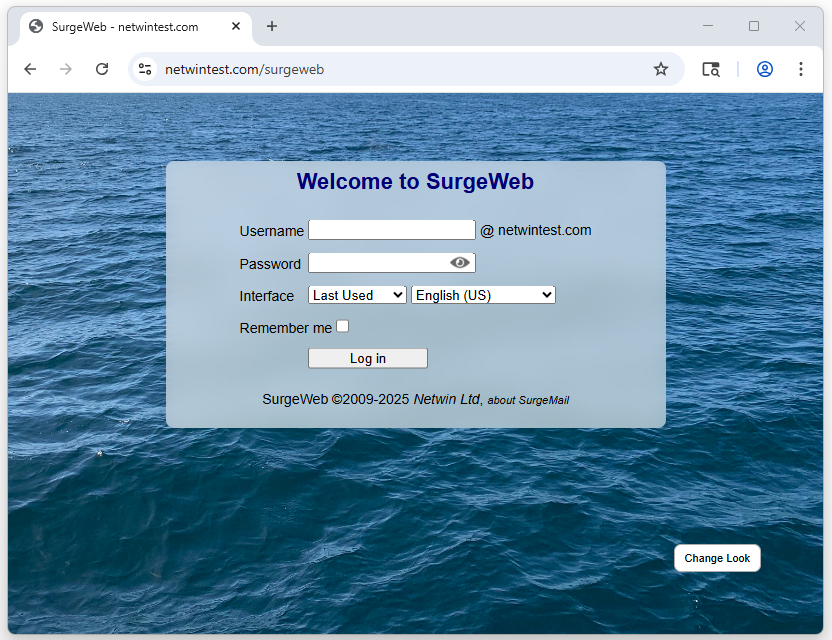Click the browser forward arrow
This screenshot has height=640, width=832.
coord(66,69)
